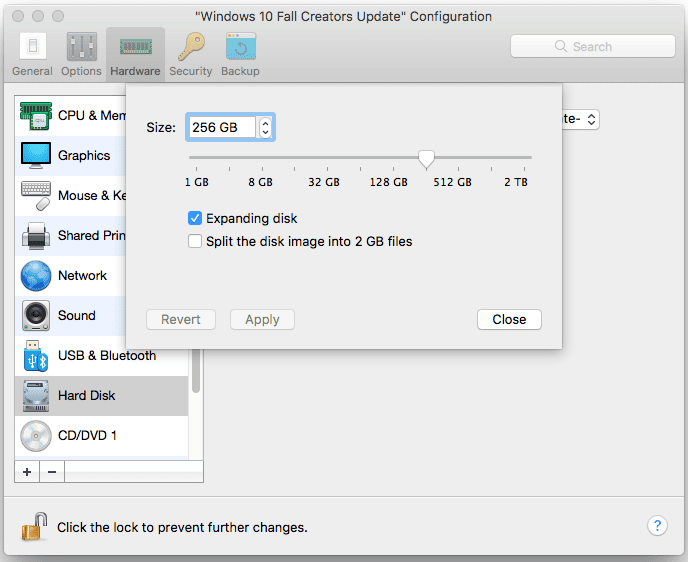Select the CD/DVD 1 disc icon
Screen dimensions: 688x562
tap(36, 436)
